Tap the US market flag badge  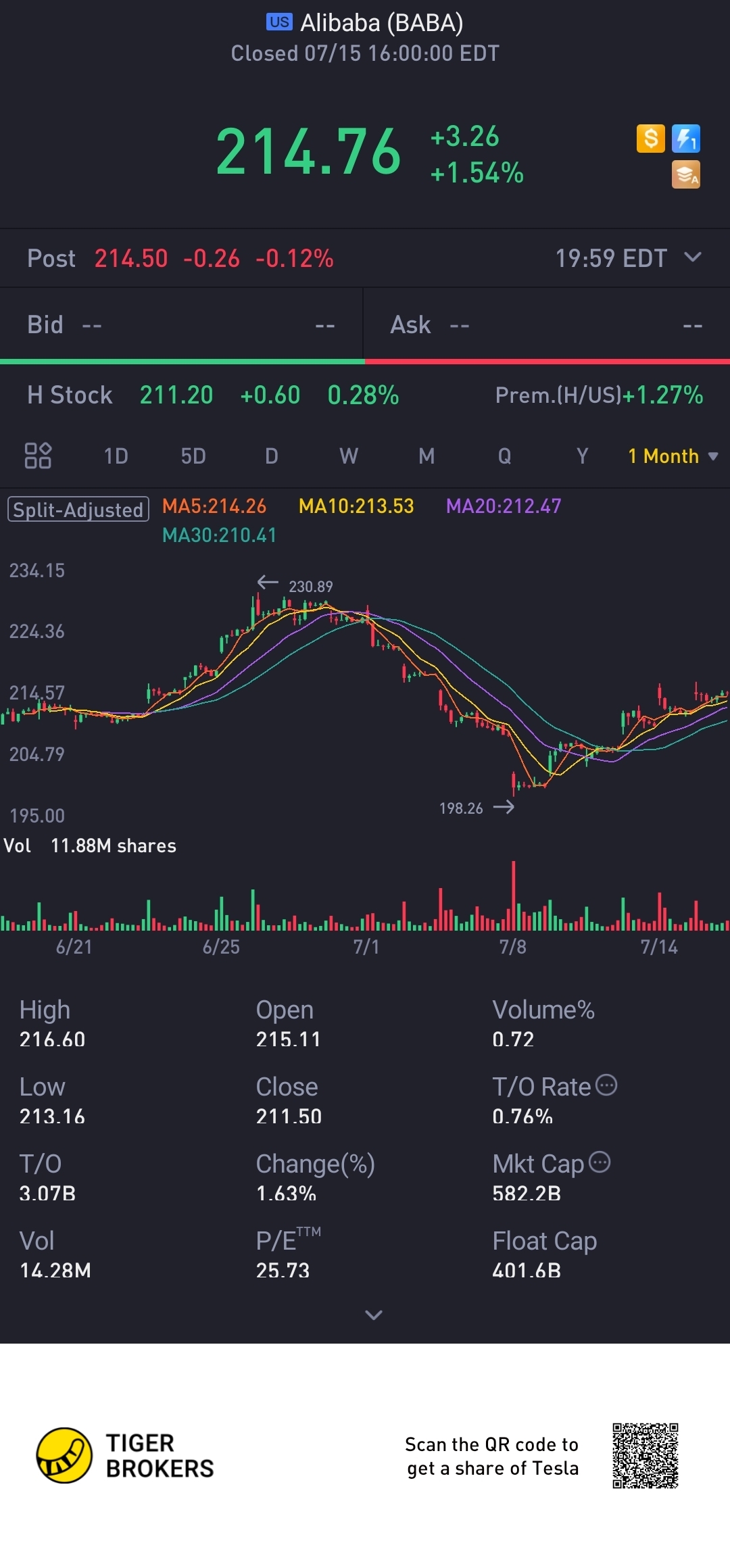pyautogui.click(x=279, y=22)
